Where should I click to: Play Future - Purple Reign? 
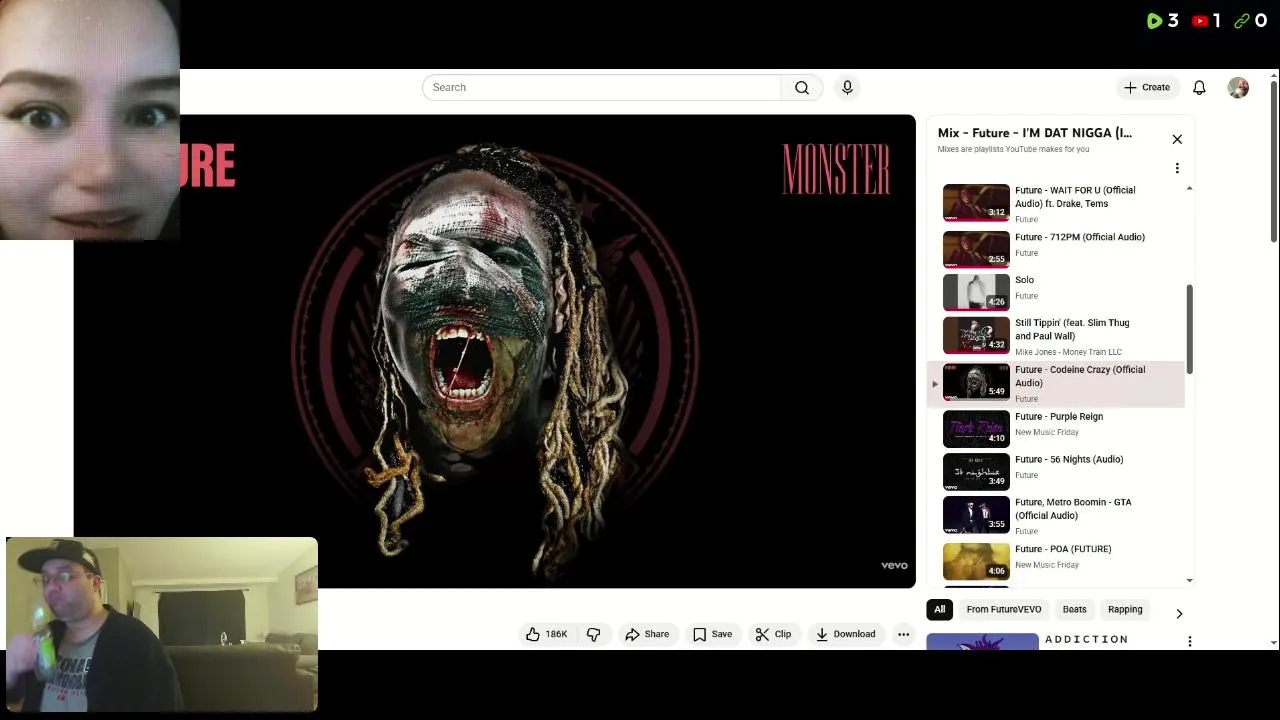point(1059,416)
